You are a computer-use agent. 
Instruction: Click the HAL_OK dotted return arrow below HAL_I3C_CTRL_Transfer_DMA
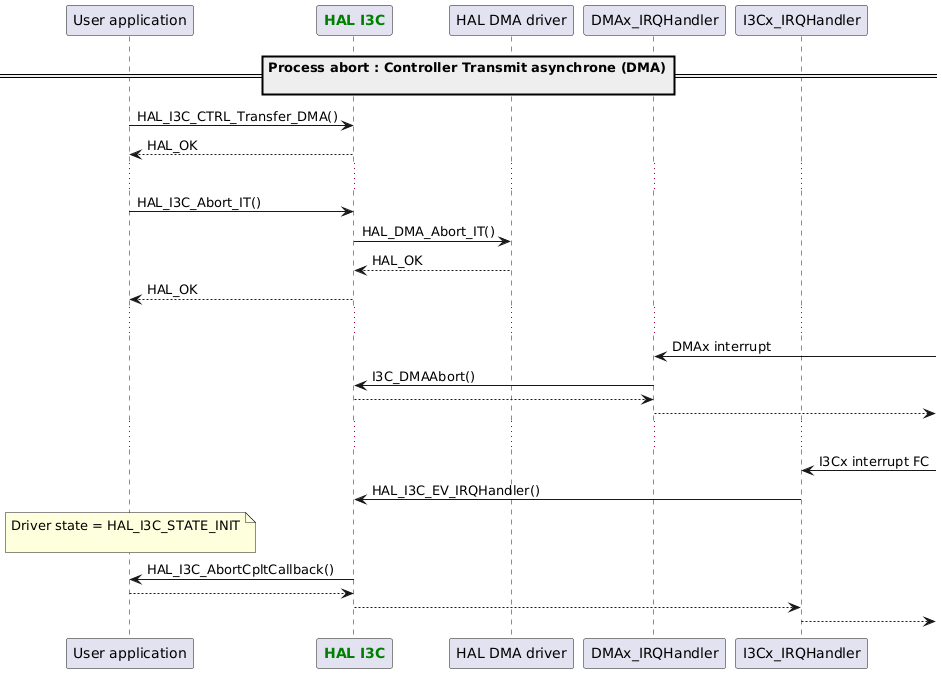point(240,155)
